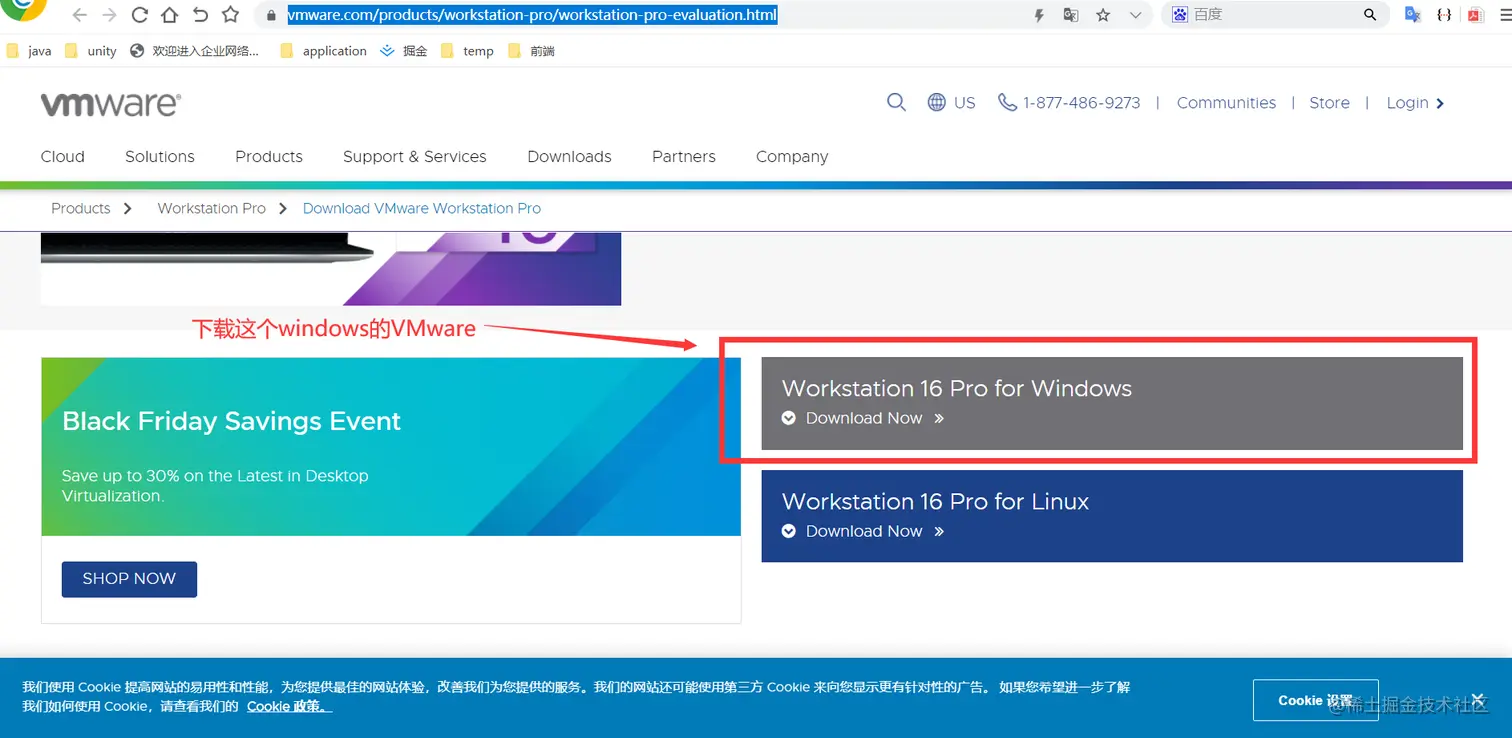This screenshot has width=1512, height=738.
Task: Expand the address bar dropdown arrow
Action: point(1135,15)
